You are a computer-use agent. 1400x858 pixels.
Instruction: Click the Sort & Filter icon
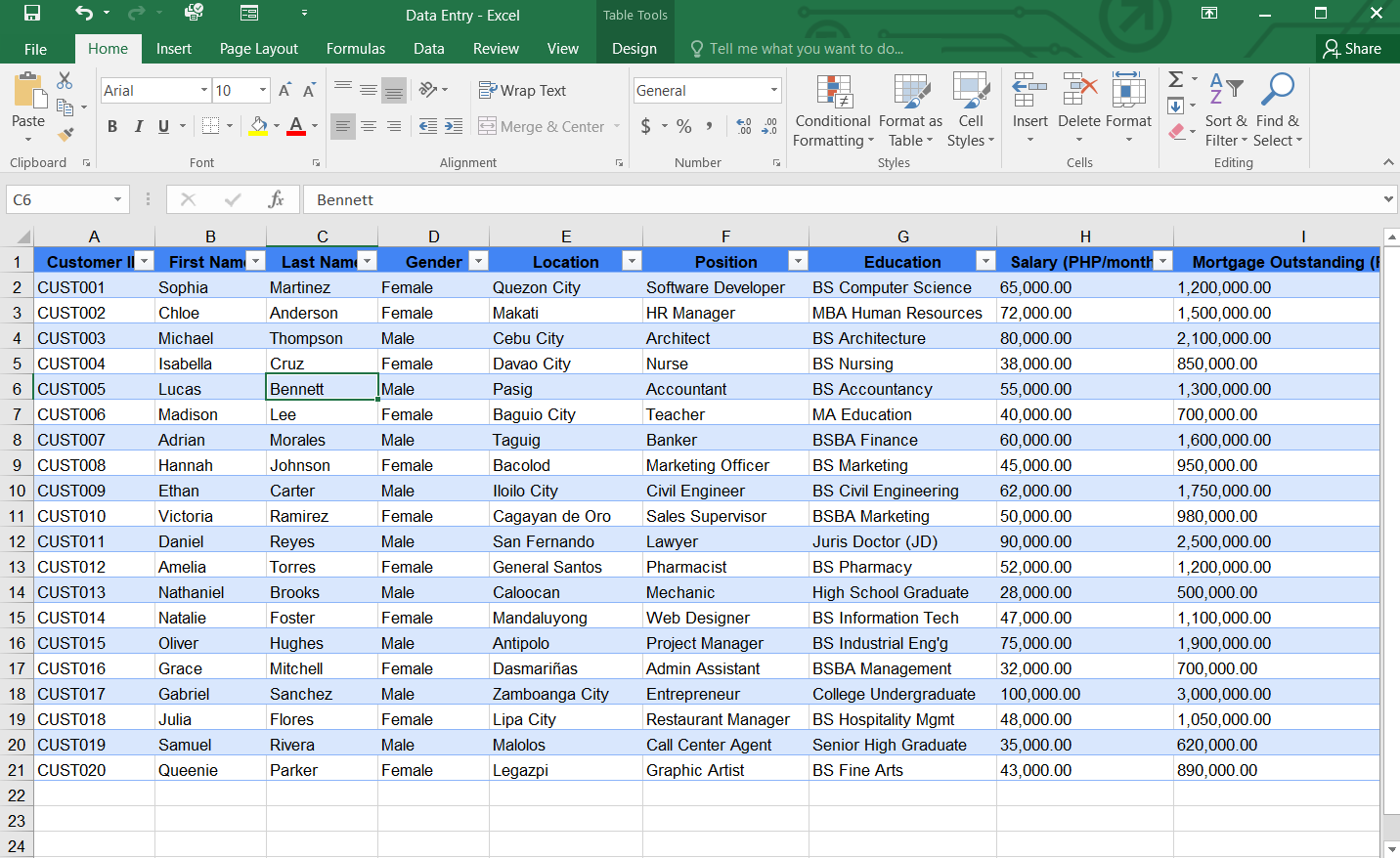[1225, 111]
